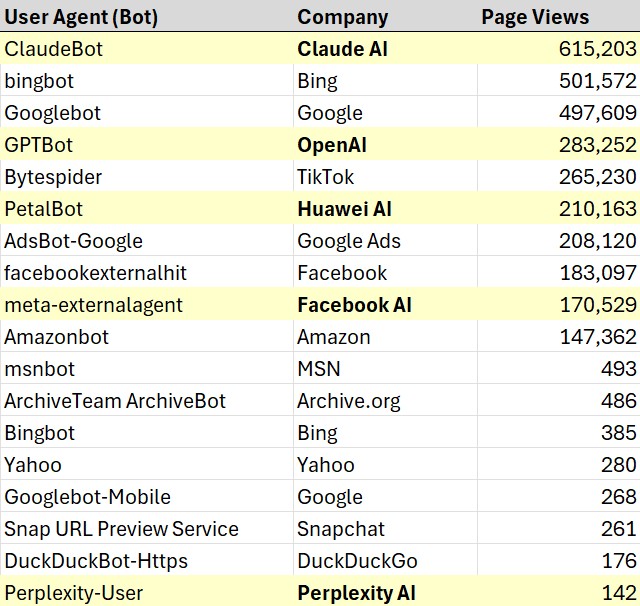
Task: Select the "Huawei AI" cell
Action: click(x=344, y=209)
